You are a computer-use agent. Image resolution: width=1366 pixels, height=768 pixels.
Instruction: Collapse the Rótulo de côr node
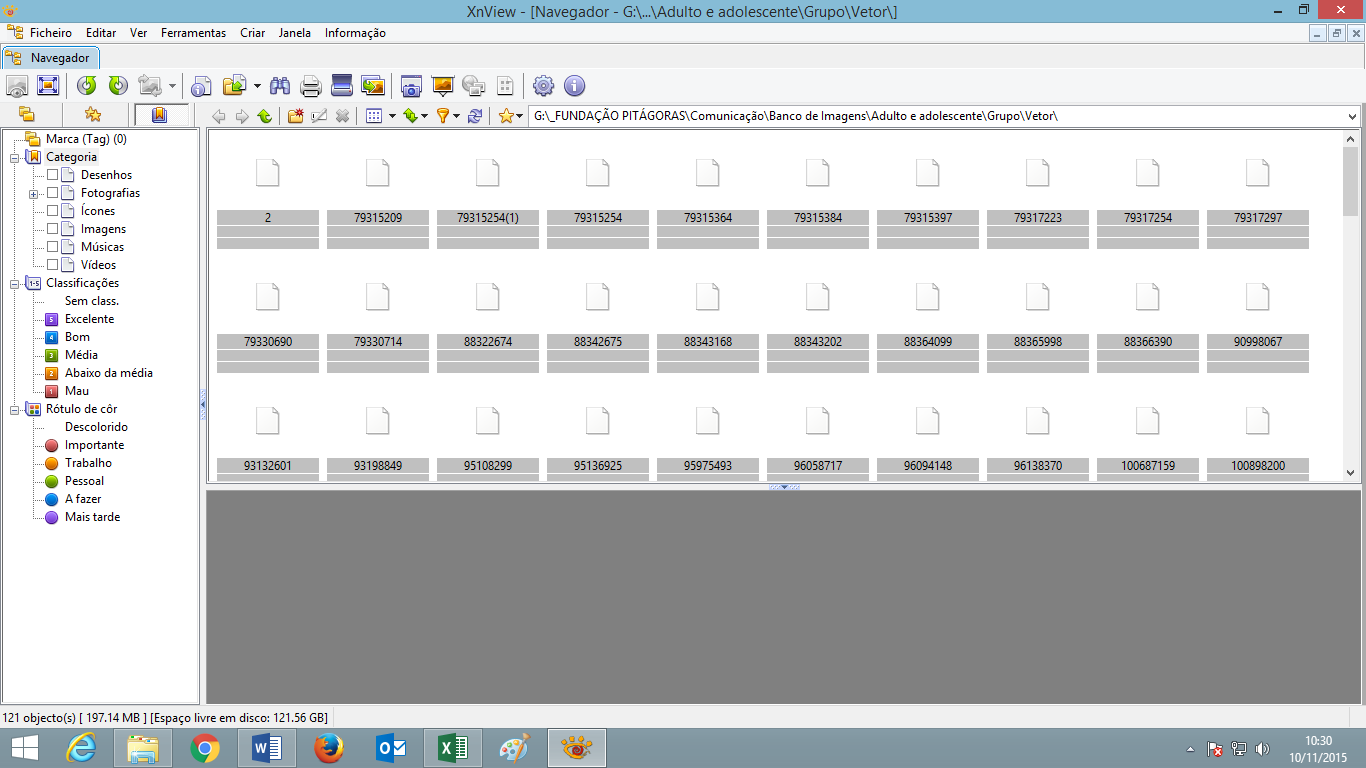(x=15, y=409)
